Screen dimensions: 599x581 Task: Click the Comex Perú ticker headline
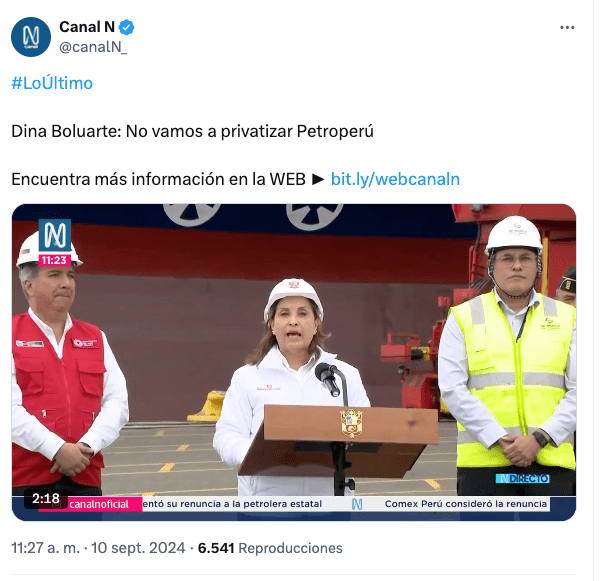[466, 504]
